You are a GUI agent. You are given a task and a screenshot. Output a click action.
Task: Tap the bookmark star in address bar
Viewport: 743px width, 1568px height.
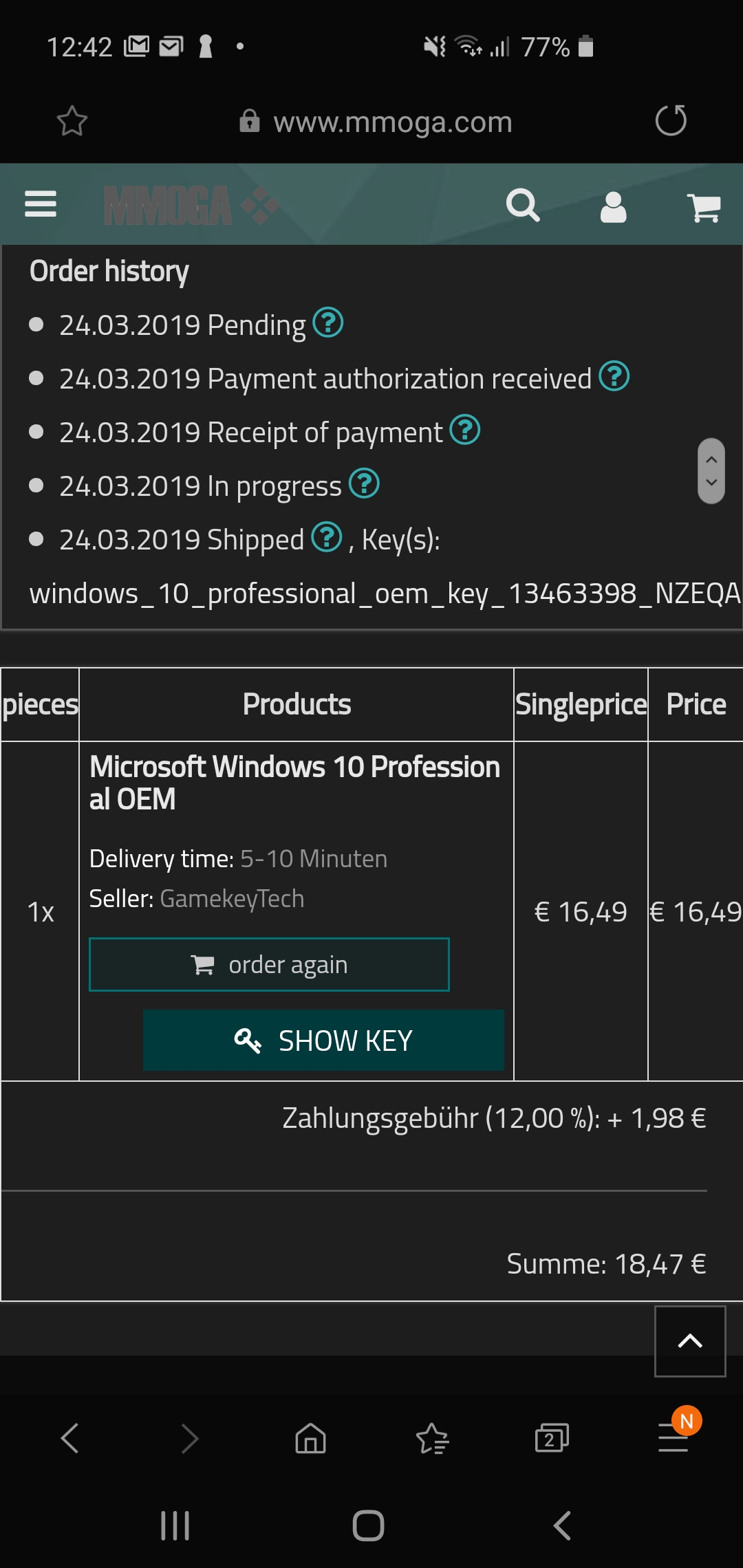(x=72, y=121)
